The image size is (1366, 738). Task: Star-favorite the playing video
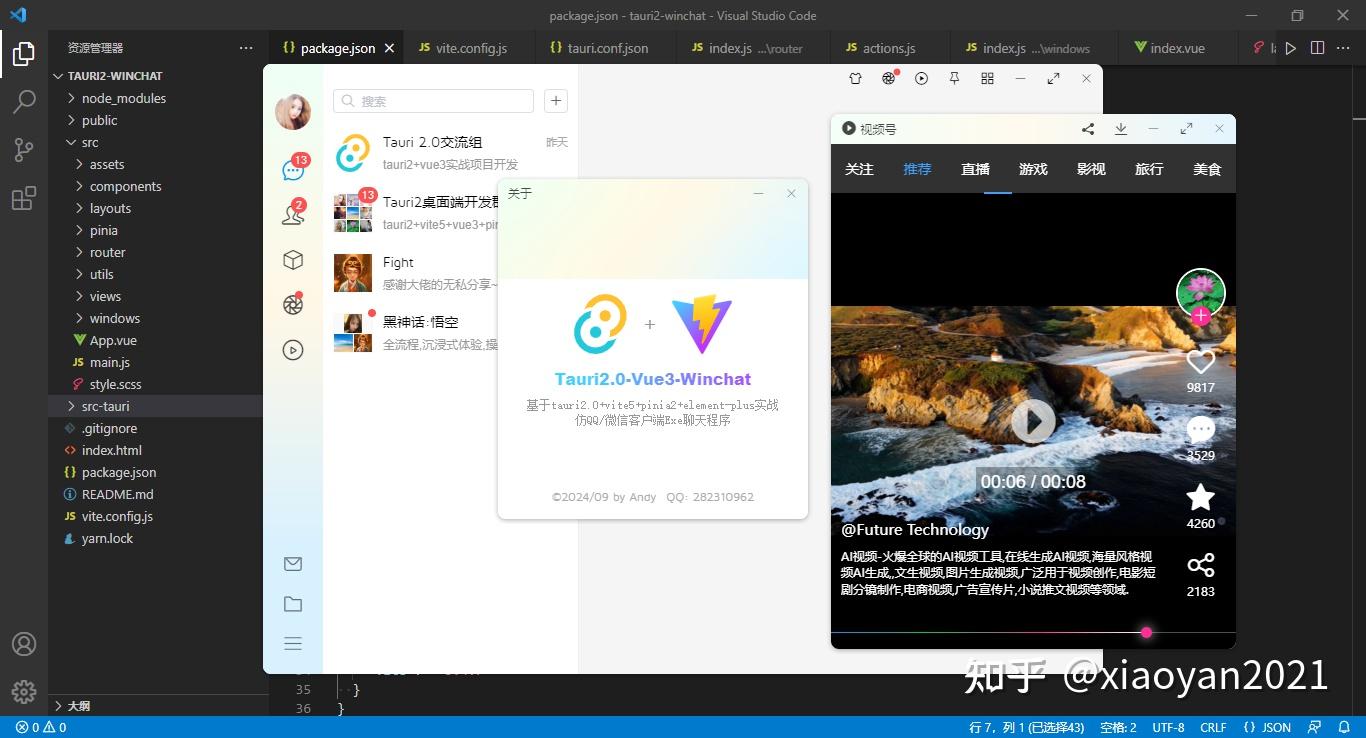click(1200, 498)
